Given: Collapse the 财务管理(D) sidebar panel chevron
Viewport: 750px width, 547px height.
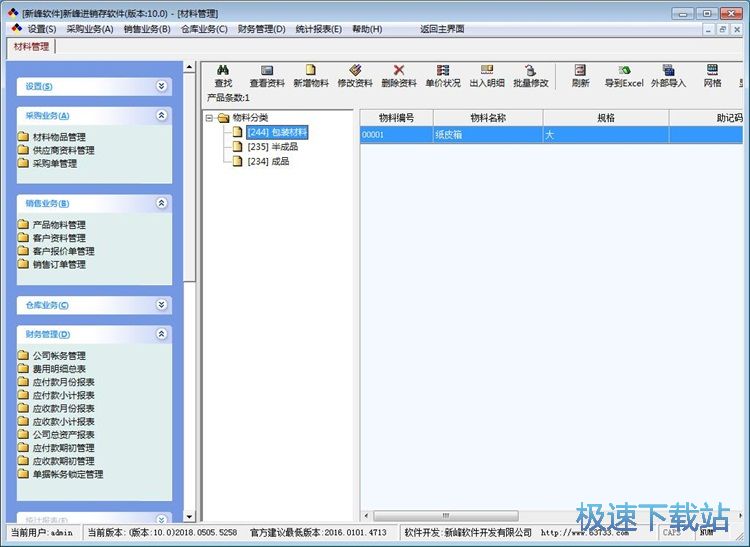Looking at the screenshot, I should [162, 334].
